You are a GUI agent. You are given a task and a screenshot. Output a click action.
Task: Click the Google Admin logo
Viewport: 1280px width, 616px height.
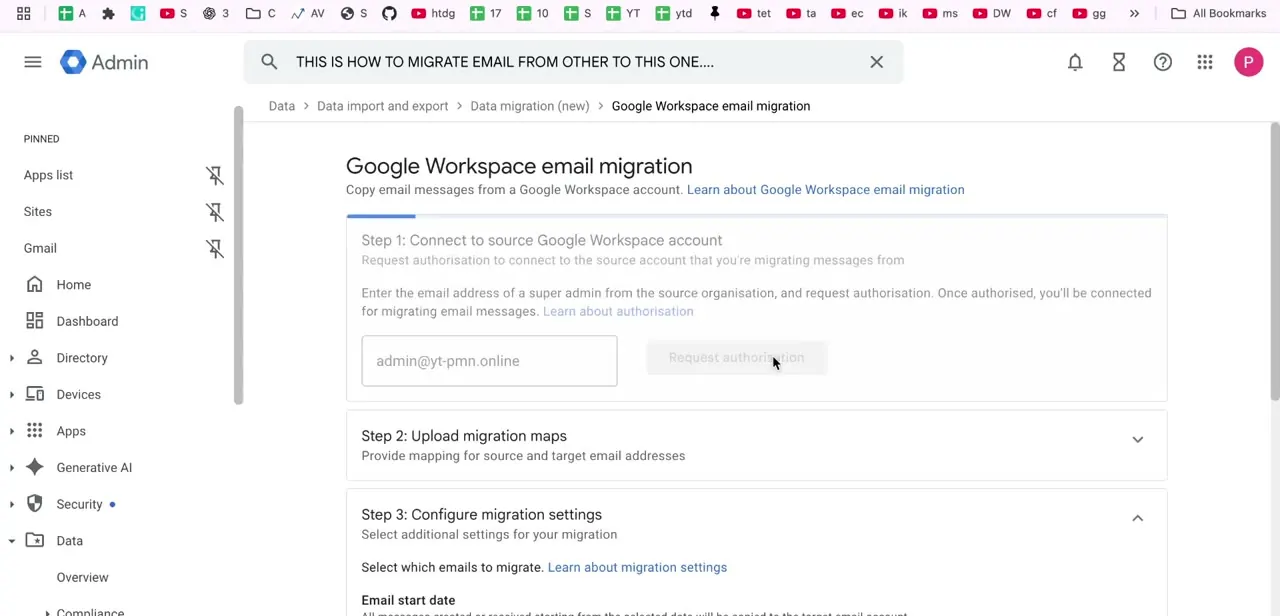104,62
